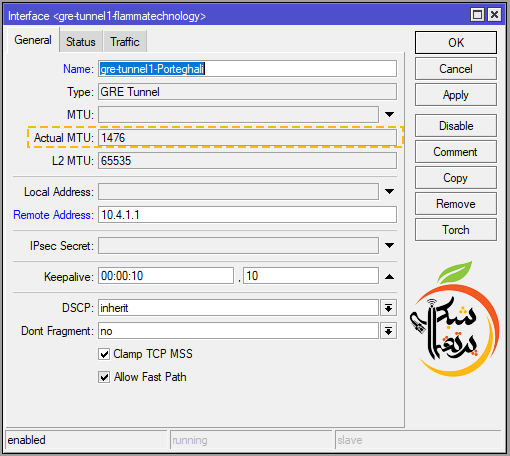Switch to the Traffic tab
This screenshot has height=456, width=510.
point(125,42)
